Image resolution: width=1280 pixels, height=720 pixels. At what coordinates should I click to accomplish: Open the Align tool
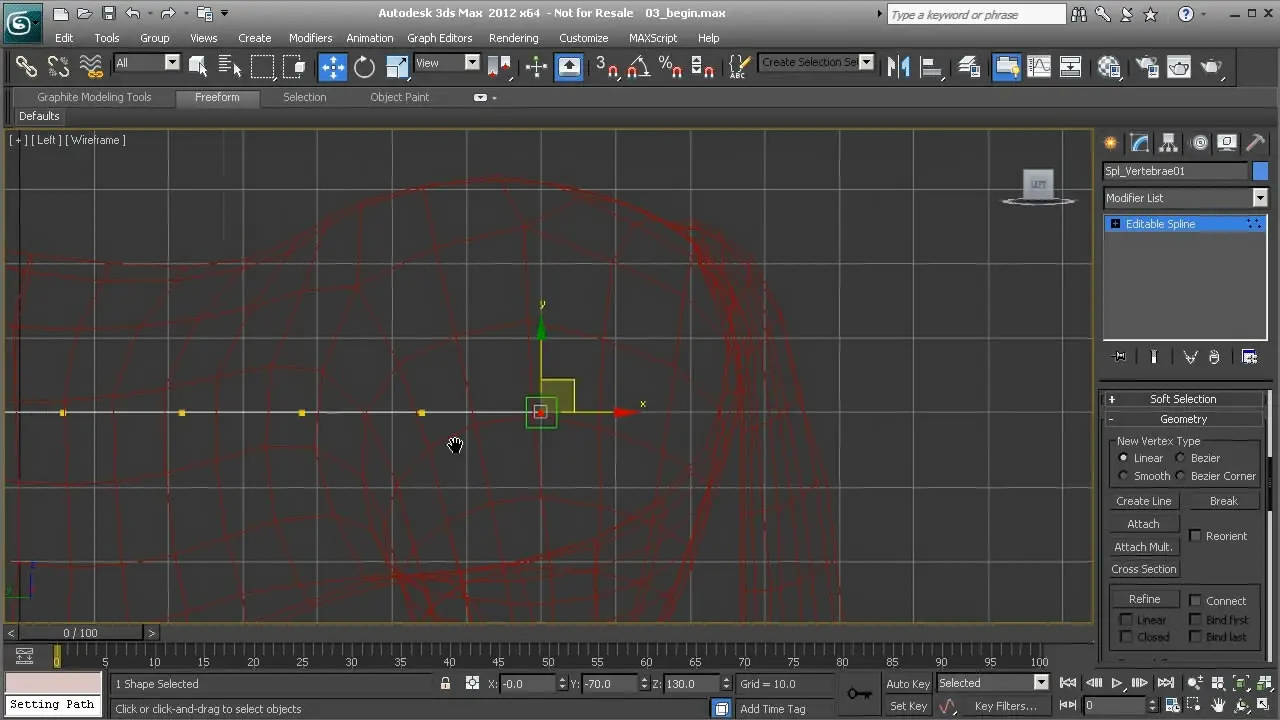[x=932, y=67]
